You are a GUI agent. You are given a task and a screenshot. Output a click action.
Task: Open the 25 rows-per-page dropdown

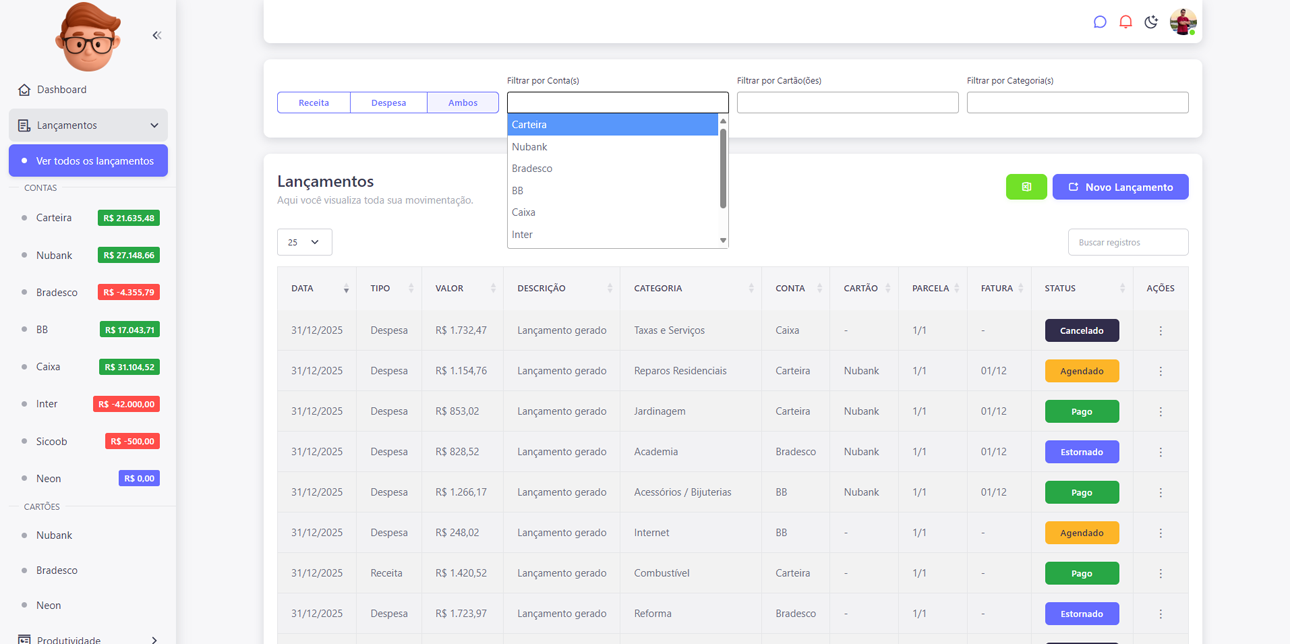pos(304,242)
